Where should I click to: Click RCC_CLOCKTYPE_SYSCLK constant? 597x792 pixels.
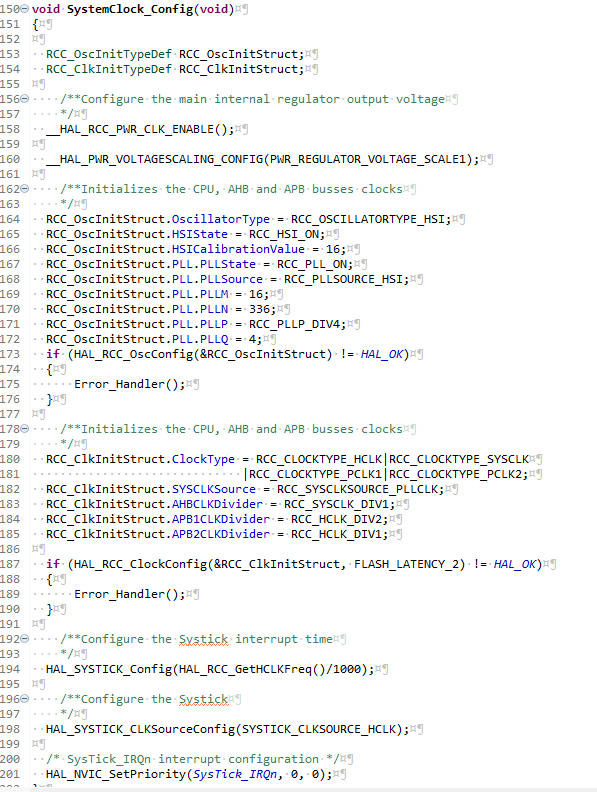[x=459, y=460]
